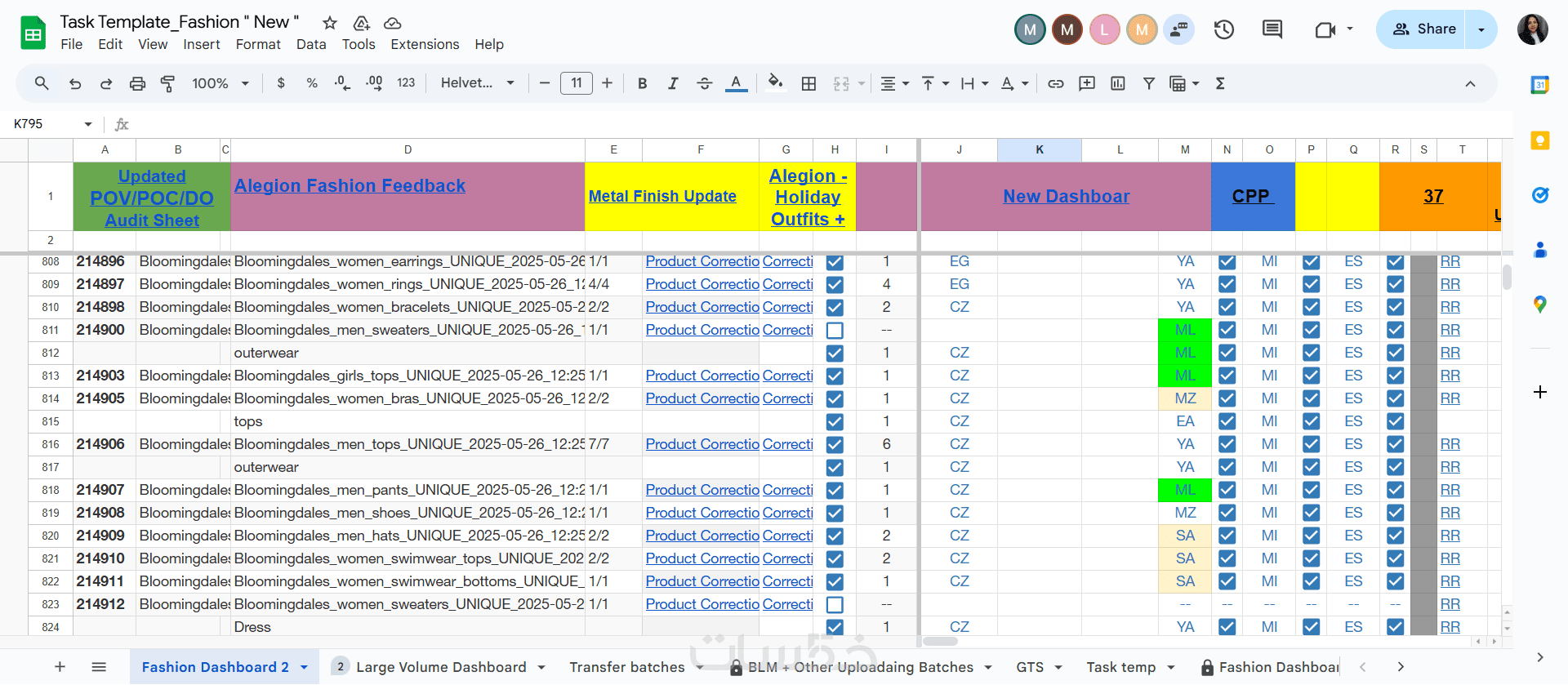Toggle bold formatting

[x=642, y=83]
